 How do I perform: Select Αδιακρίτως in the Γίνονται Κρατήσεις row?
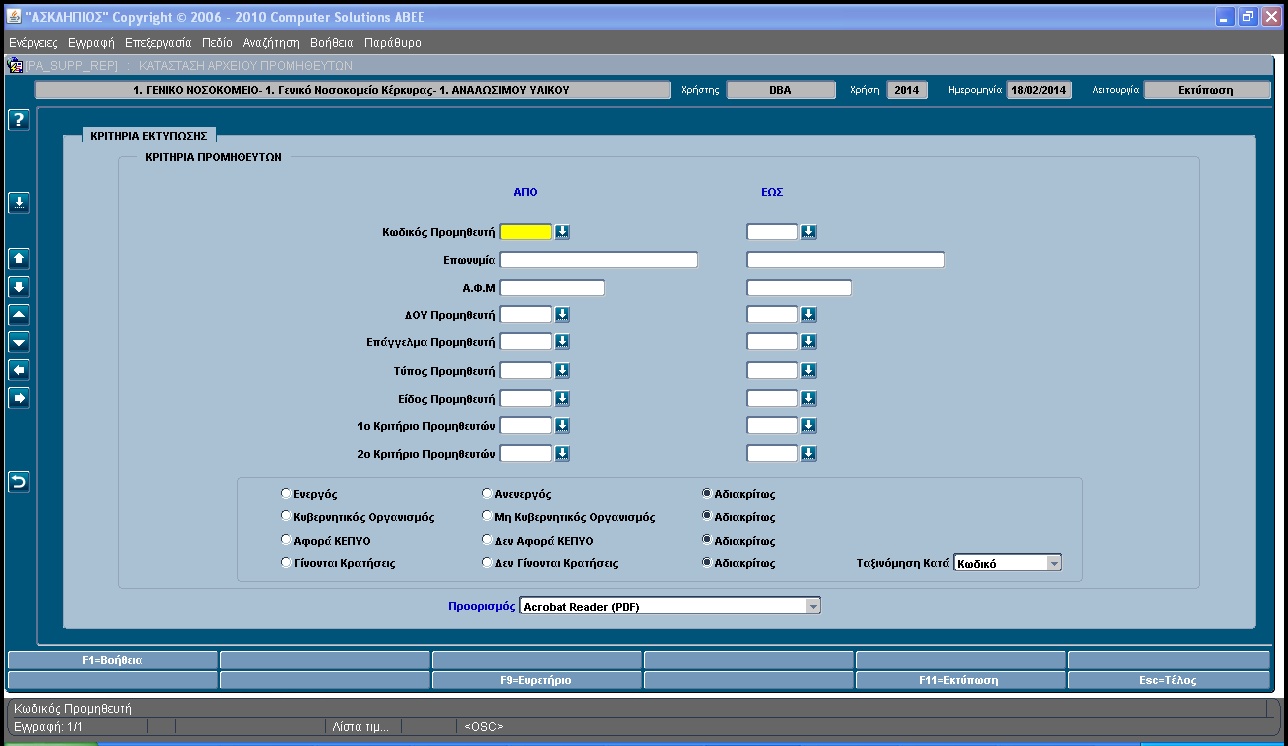[x=707, y=563]
